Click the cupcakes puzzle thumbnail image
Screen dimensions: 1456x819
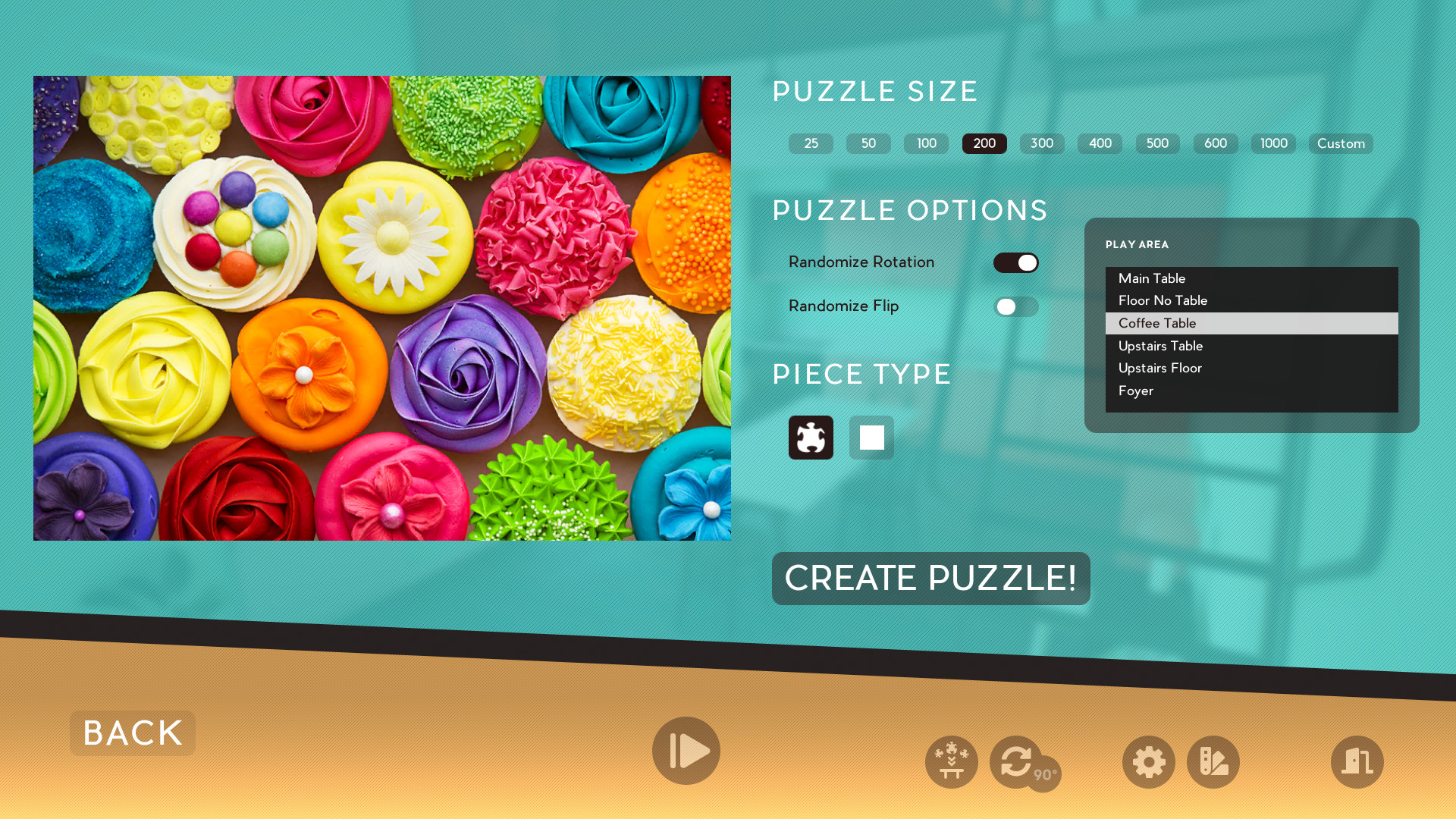click(382, 308)
